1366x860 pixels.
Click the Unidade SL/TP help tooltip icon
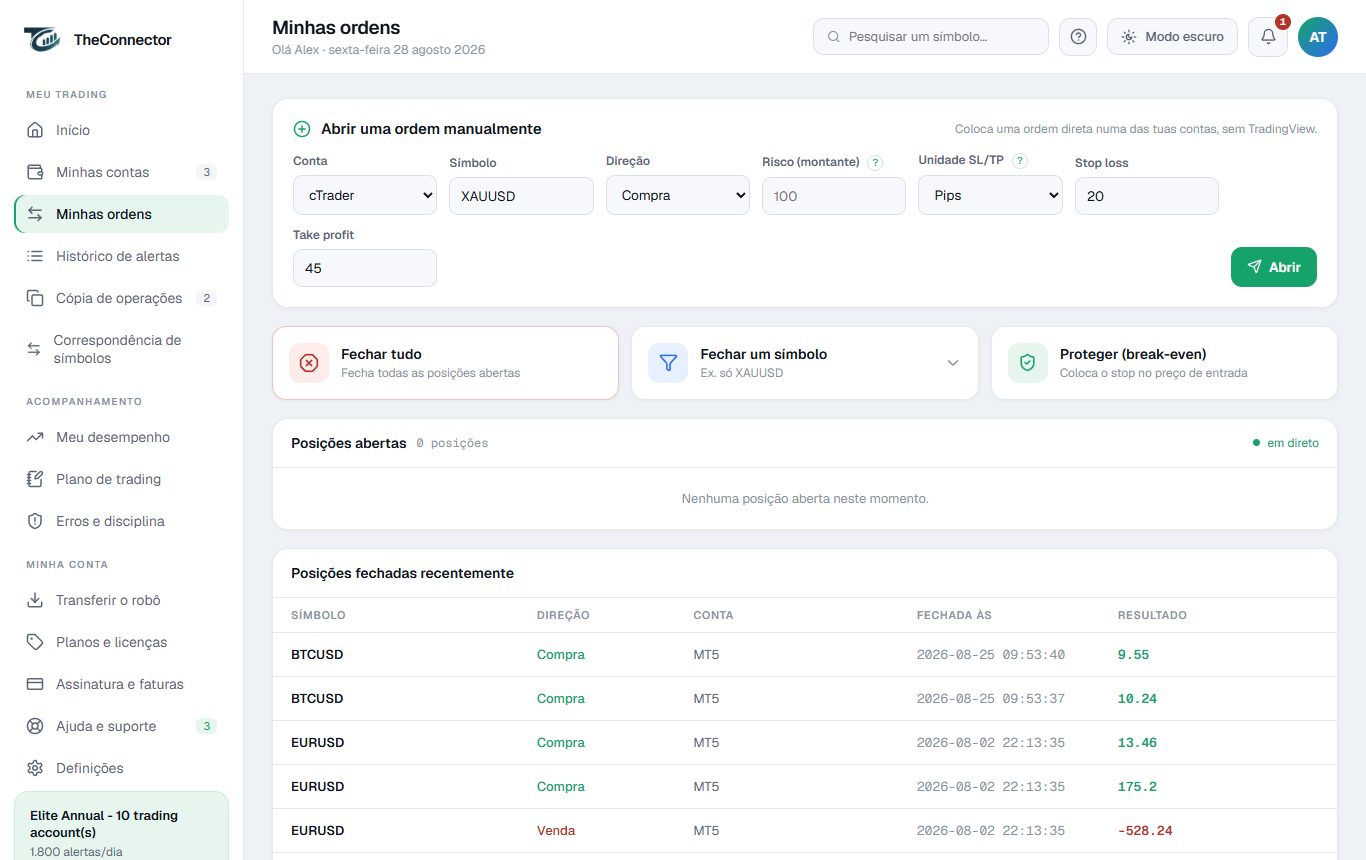pyautogui.click(x=1020, y=161)
